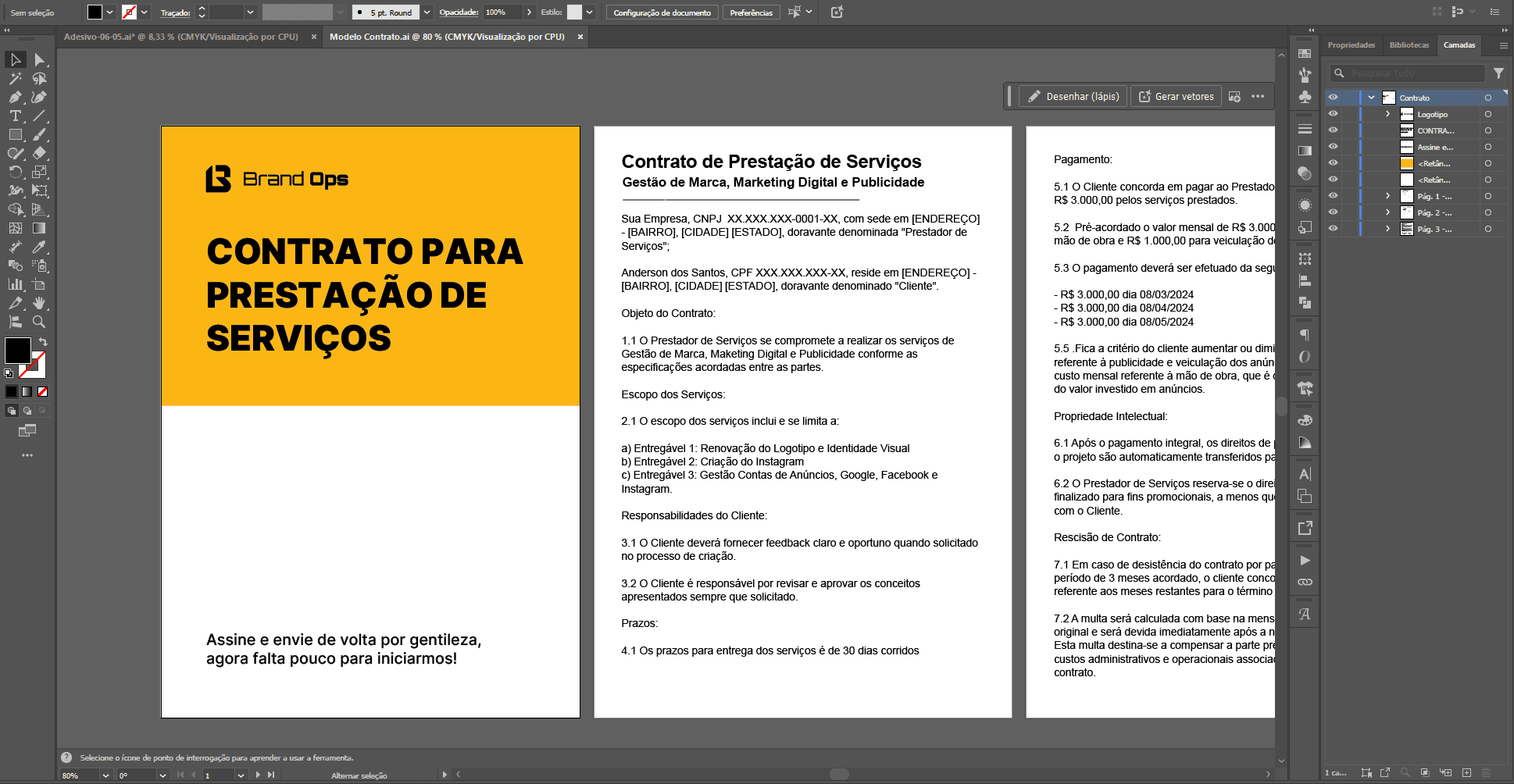Open the Camadas panel tab
1514x784 pixels.
coord(1459,45)
